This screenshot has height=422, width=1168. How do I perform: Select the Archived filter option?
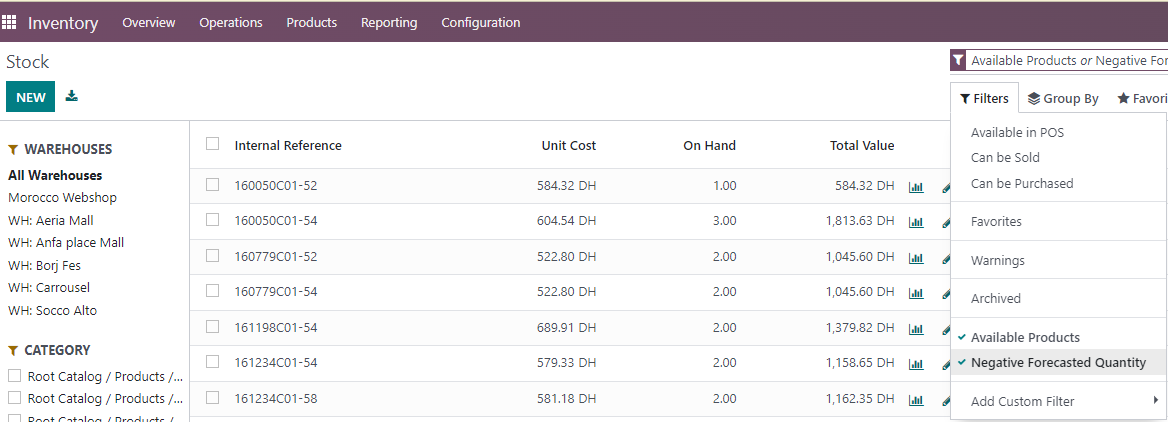tap(996, 299)
